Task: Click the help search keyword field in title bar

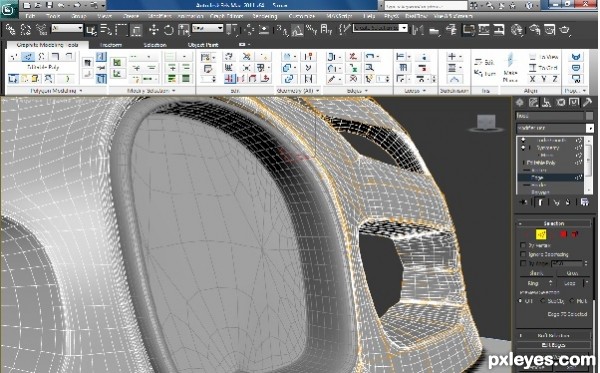Action: tap(426, 6)
